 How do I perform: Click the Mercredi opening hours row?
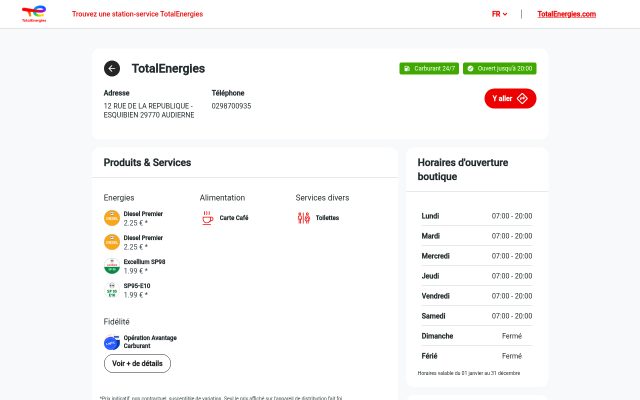point(477,256)
